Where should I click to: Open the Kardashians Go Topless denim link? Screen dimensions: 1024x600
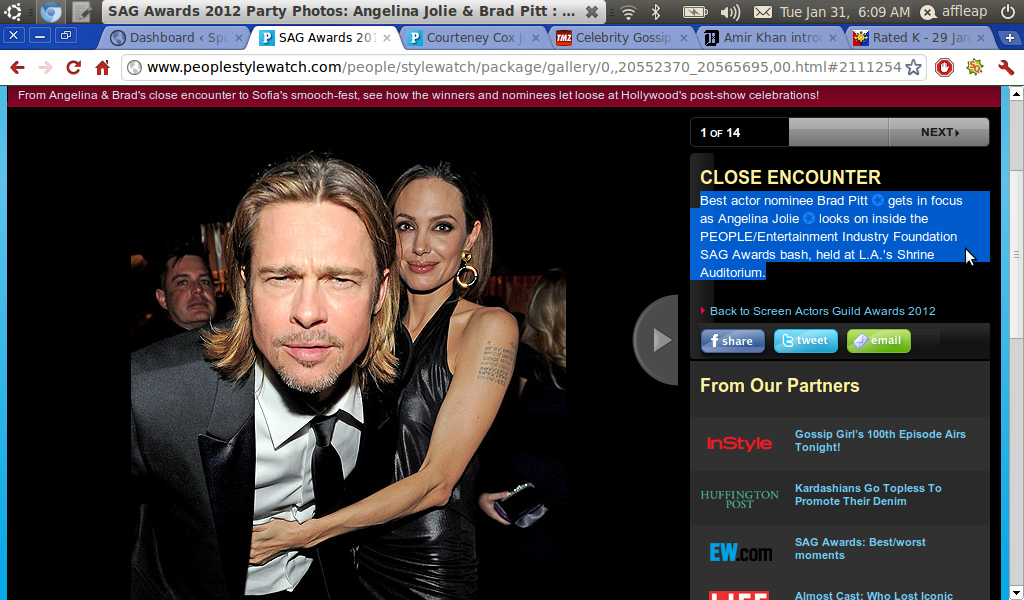pos(868,495)
